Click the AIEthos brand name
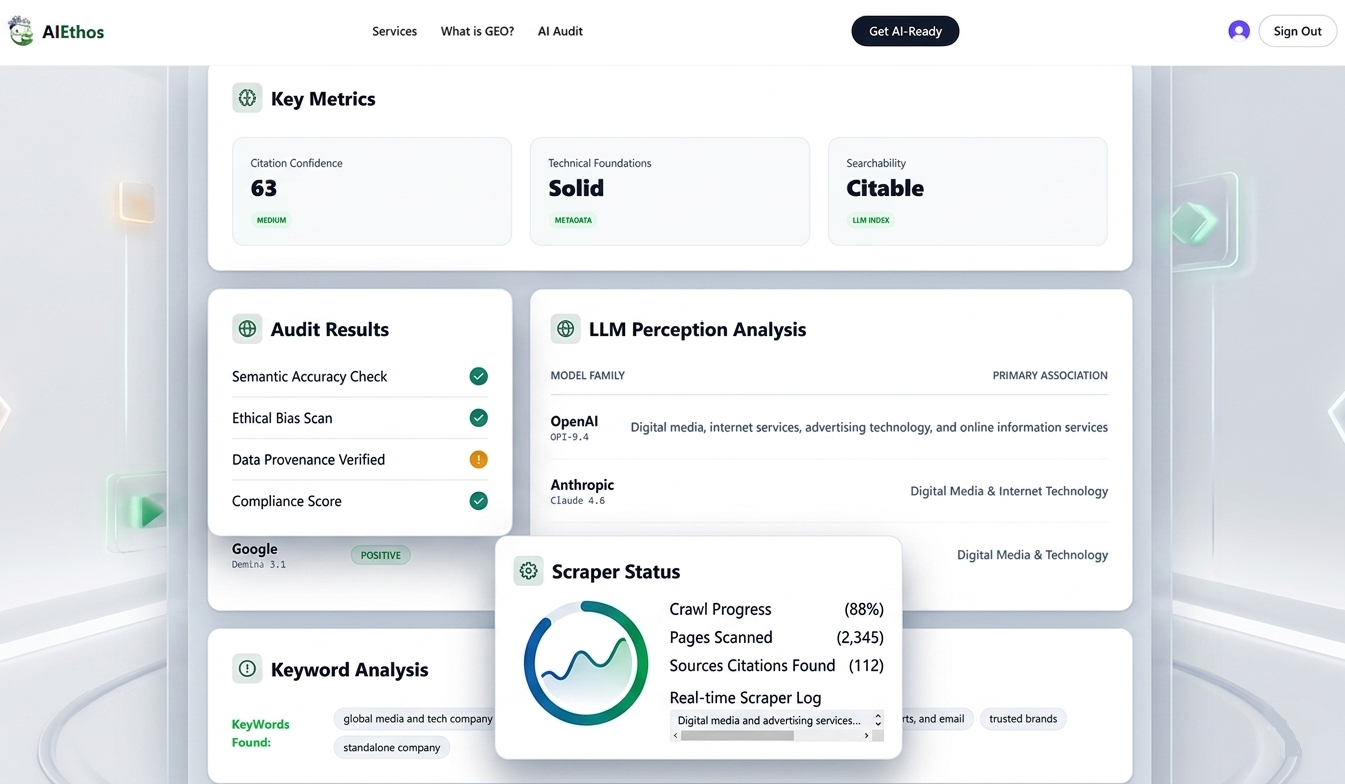This screenshot has width=1345, height=784. pyautogui.click(x=73, y=32)
